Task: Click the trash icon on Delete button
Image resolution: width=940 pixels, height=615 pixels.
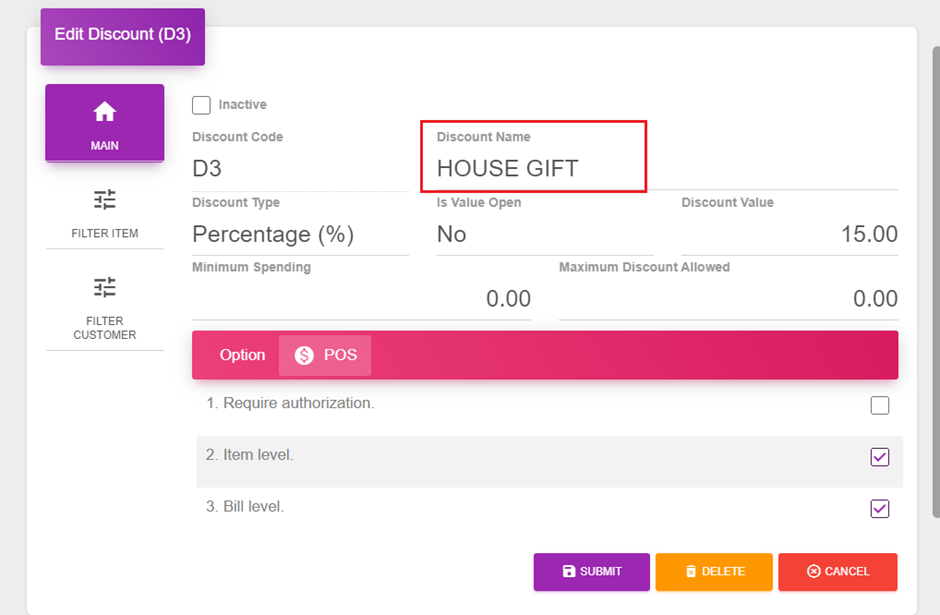Action: [691, 572]
